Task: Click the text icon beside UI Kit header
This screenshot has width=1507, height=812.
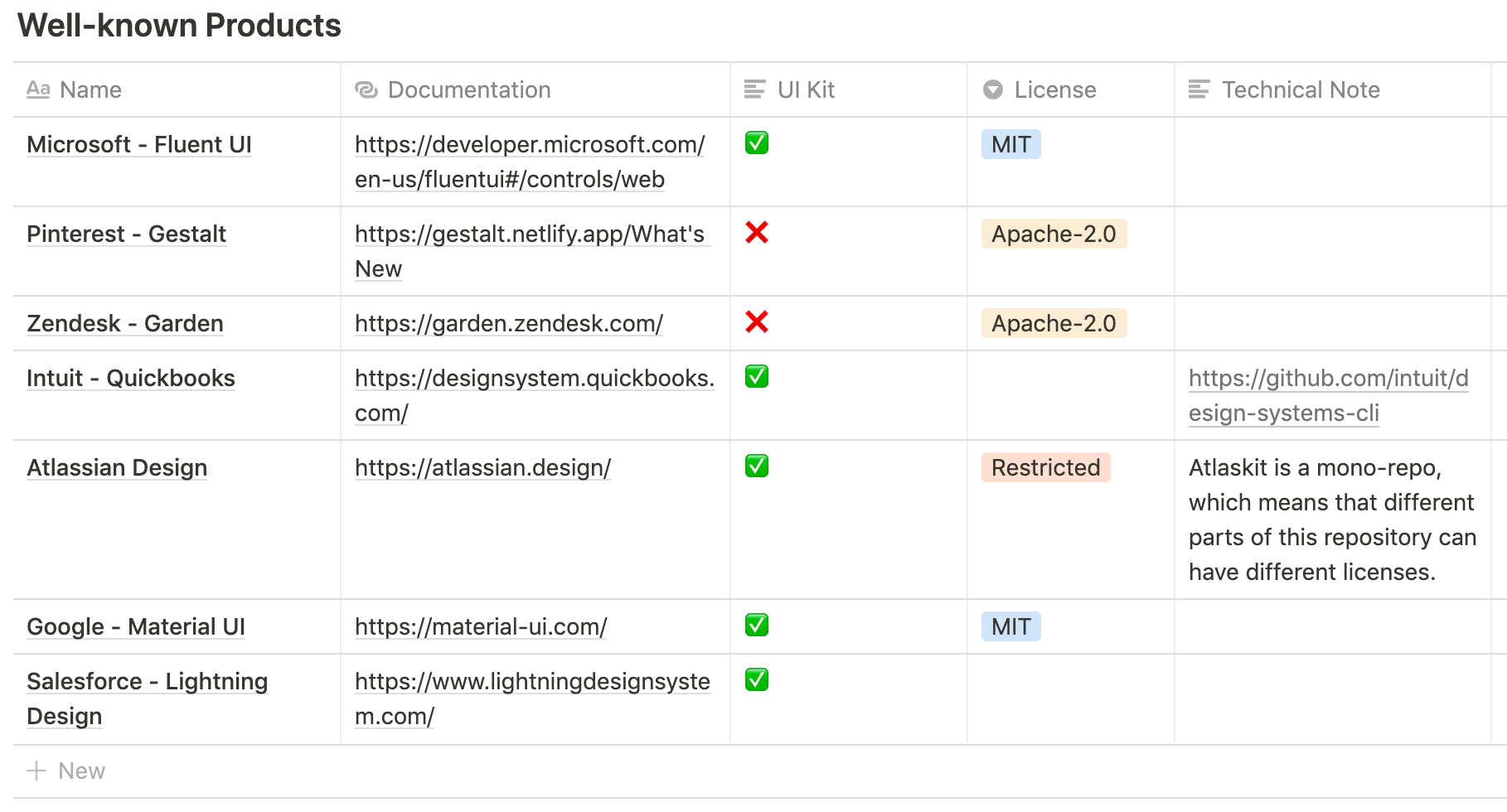Action: point(754,89)
